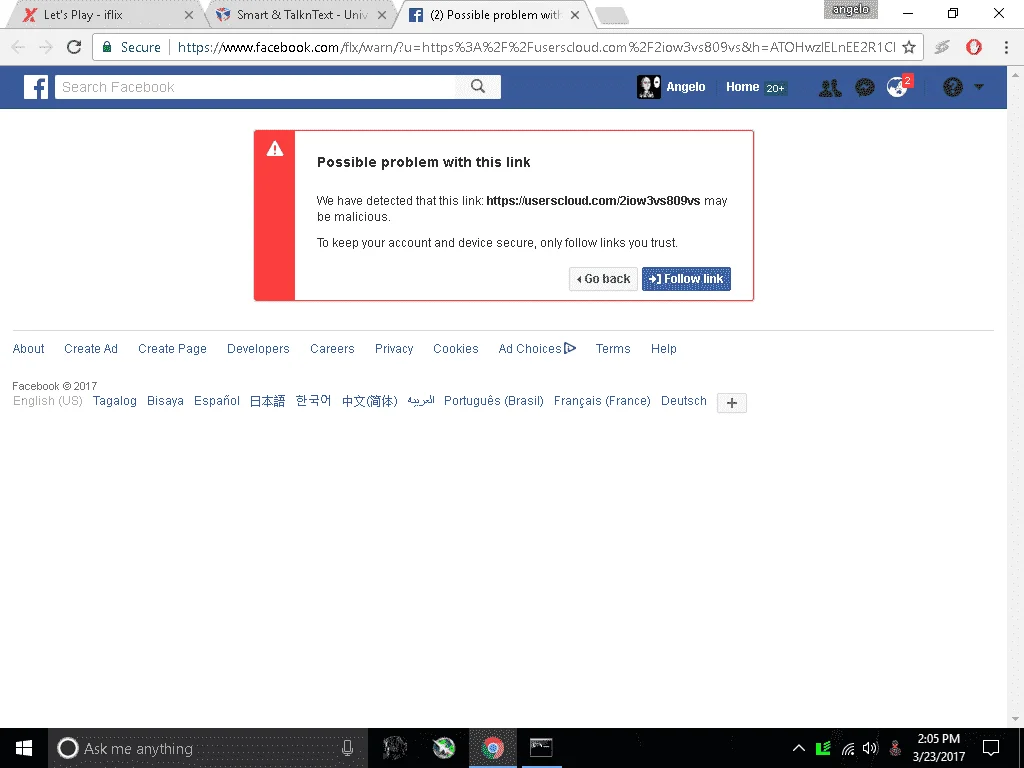Click the Follow link button

[x=686, y=279]
